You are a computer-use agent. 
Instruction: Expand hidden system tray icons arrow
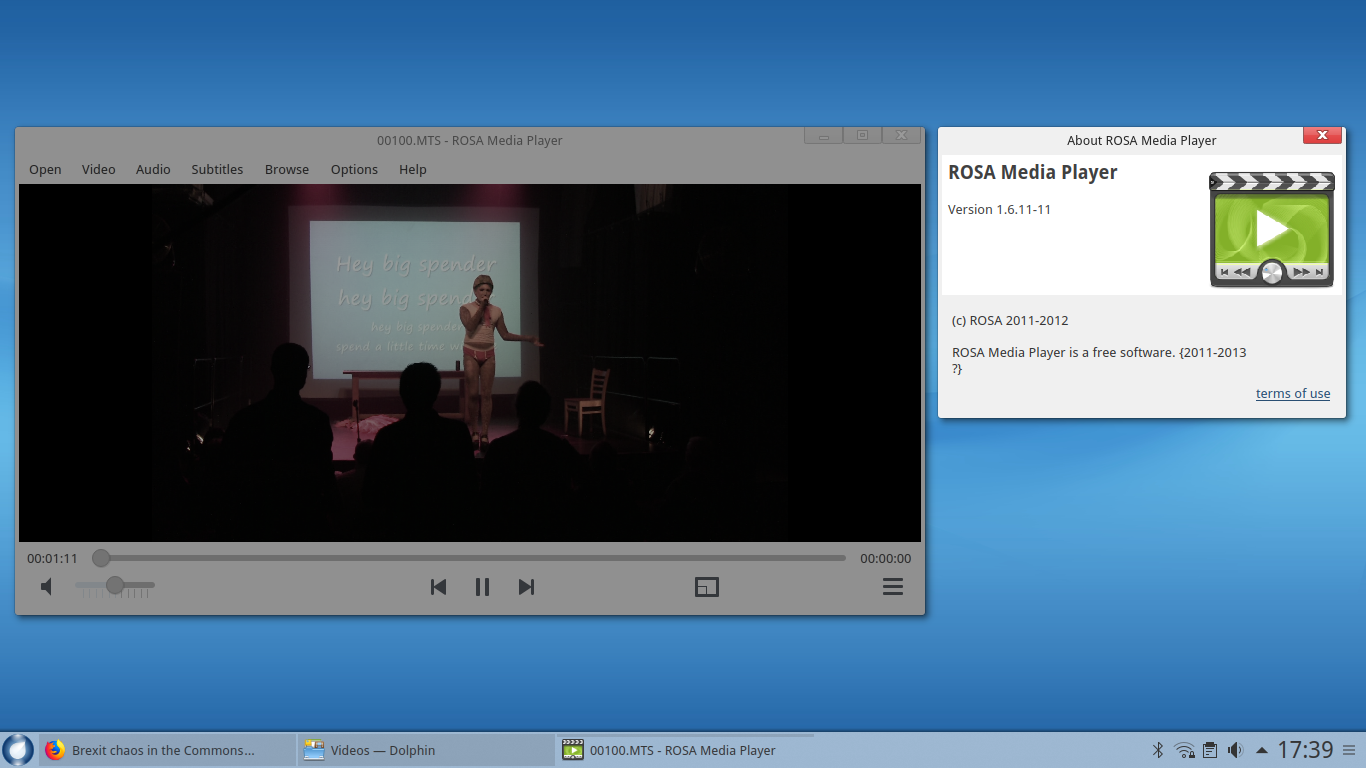[x=1262, y=750]
